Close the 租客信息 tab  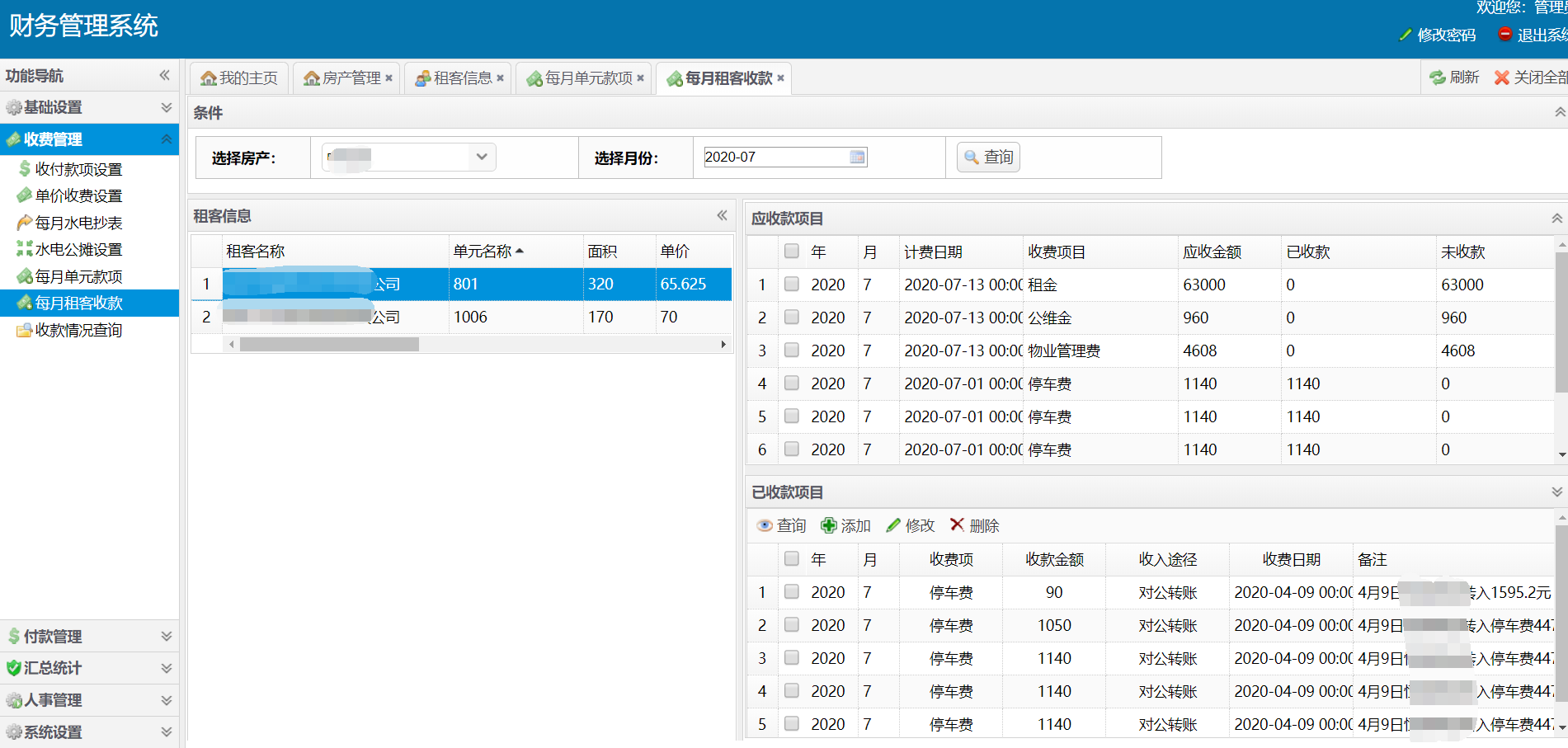[x=500, y=78]
